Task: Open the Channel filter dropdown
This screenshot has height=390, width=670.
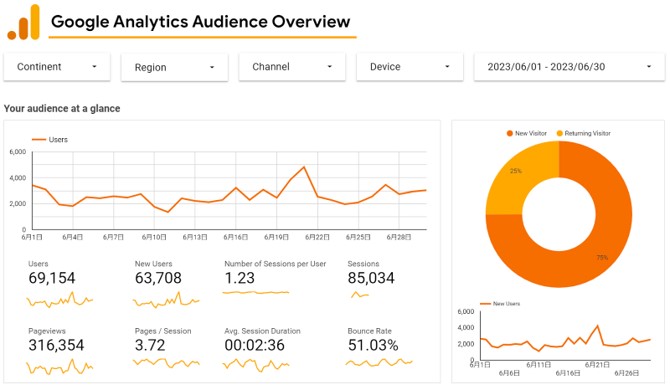Action: pos(292,67)
